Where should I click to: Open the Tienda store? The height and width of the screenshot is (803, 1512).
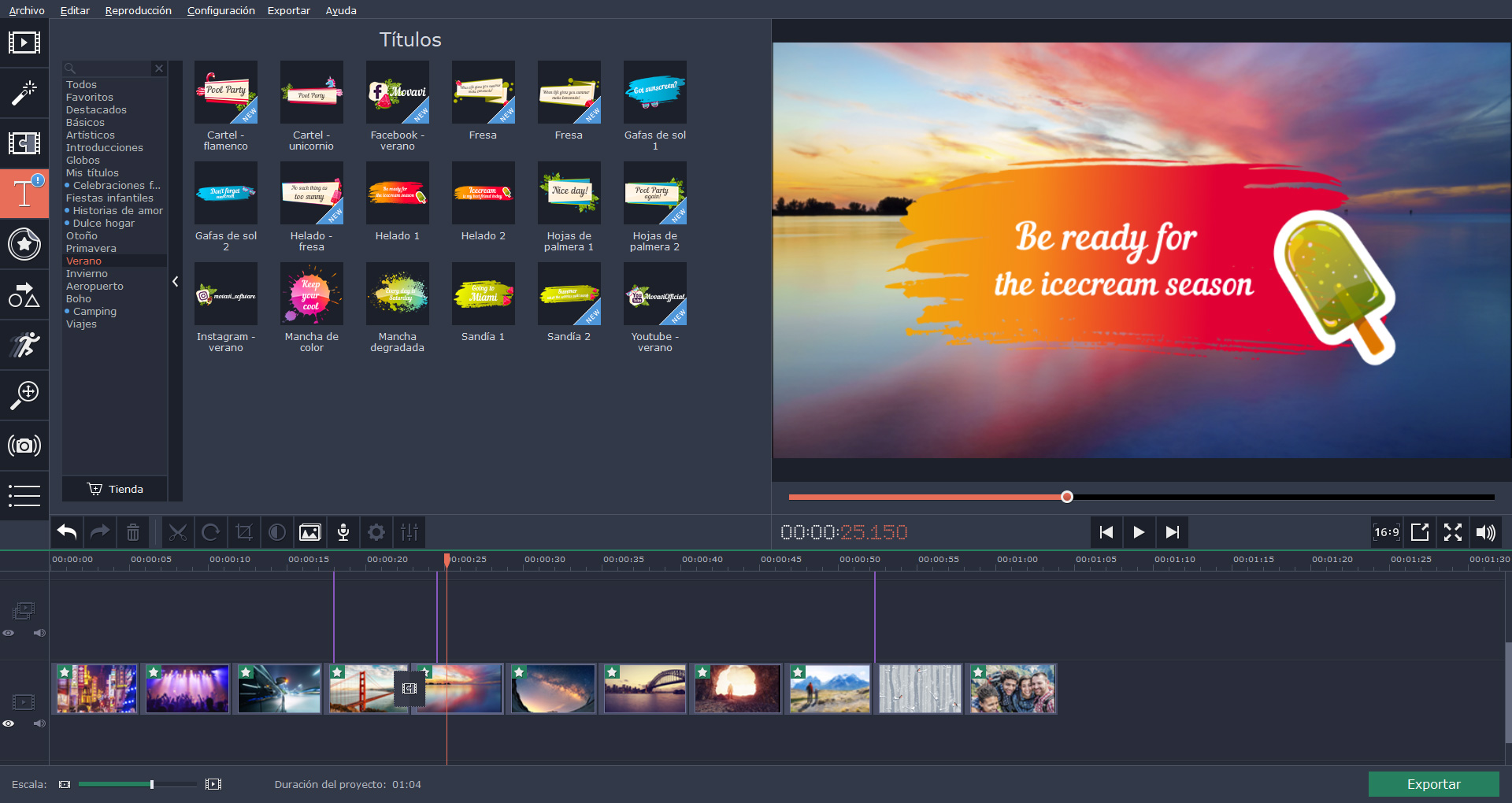(x=115, y=489)
